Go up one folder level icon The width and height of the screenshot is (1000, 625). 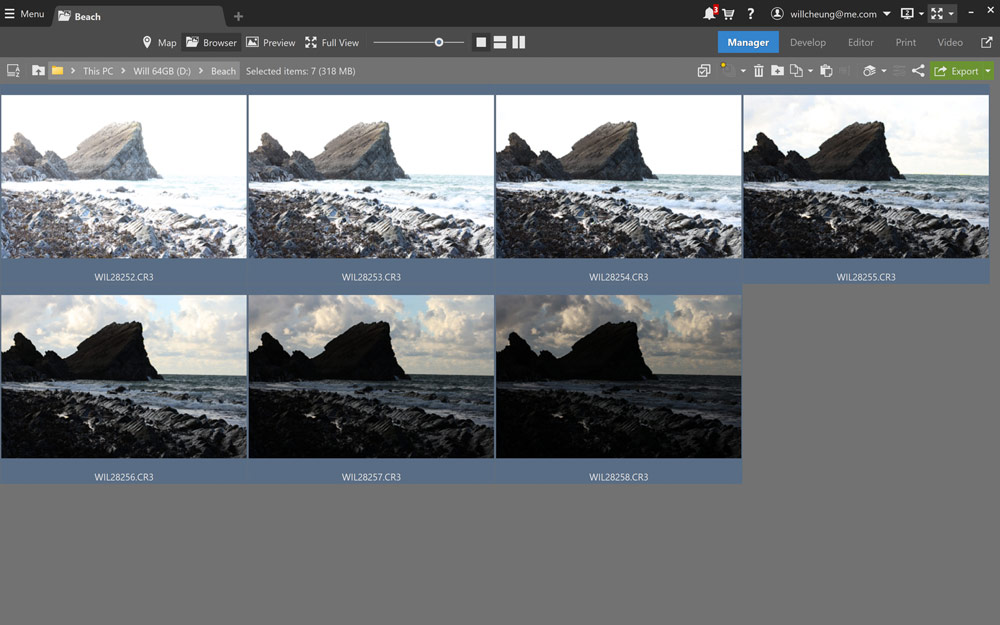click(38, 71)
